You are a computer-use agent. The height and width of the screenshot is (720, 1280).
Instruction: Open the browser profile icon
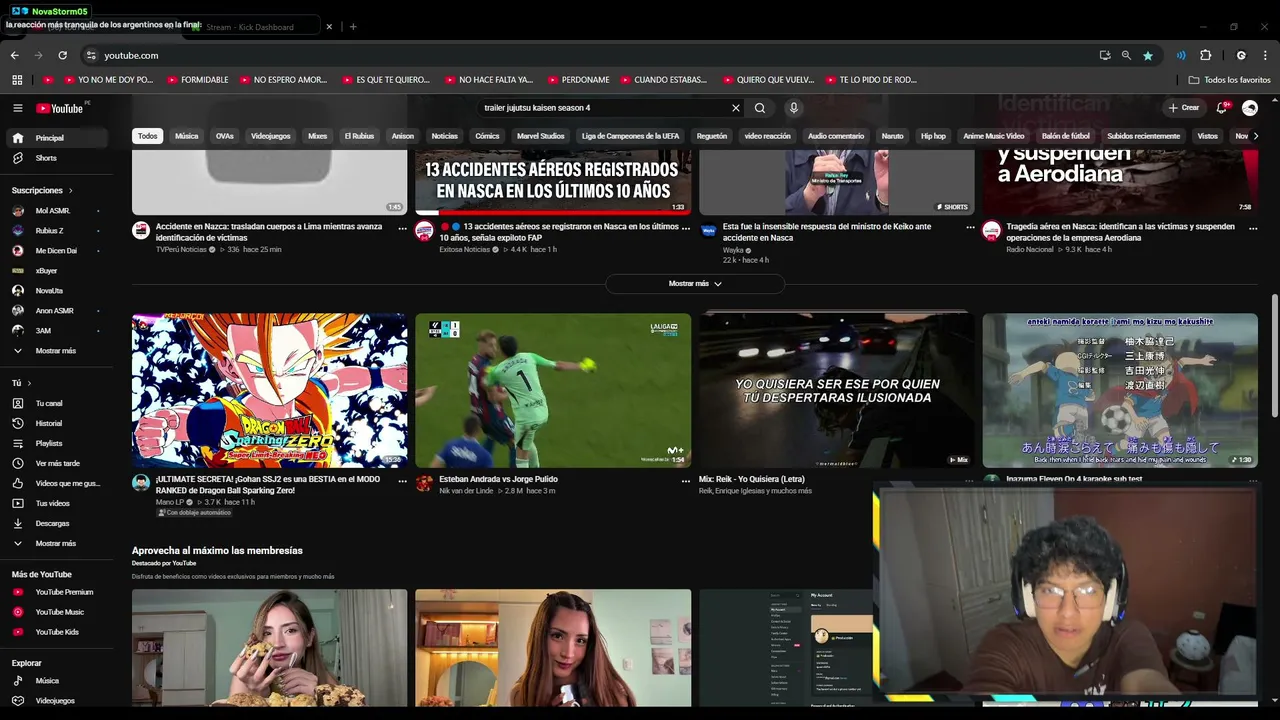(x=1241, y=55)
